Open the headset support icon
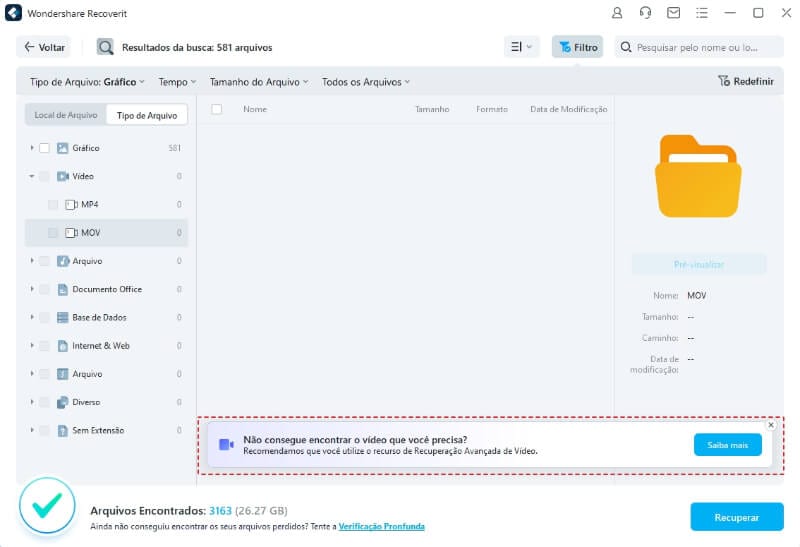Viewport: 800px width, 547px height. 645,13
